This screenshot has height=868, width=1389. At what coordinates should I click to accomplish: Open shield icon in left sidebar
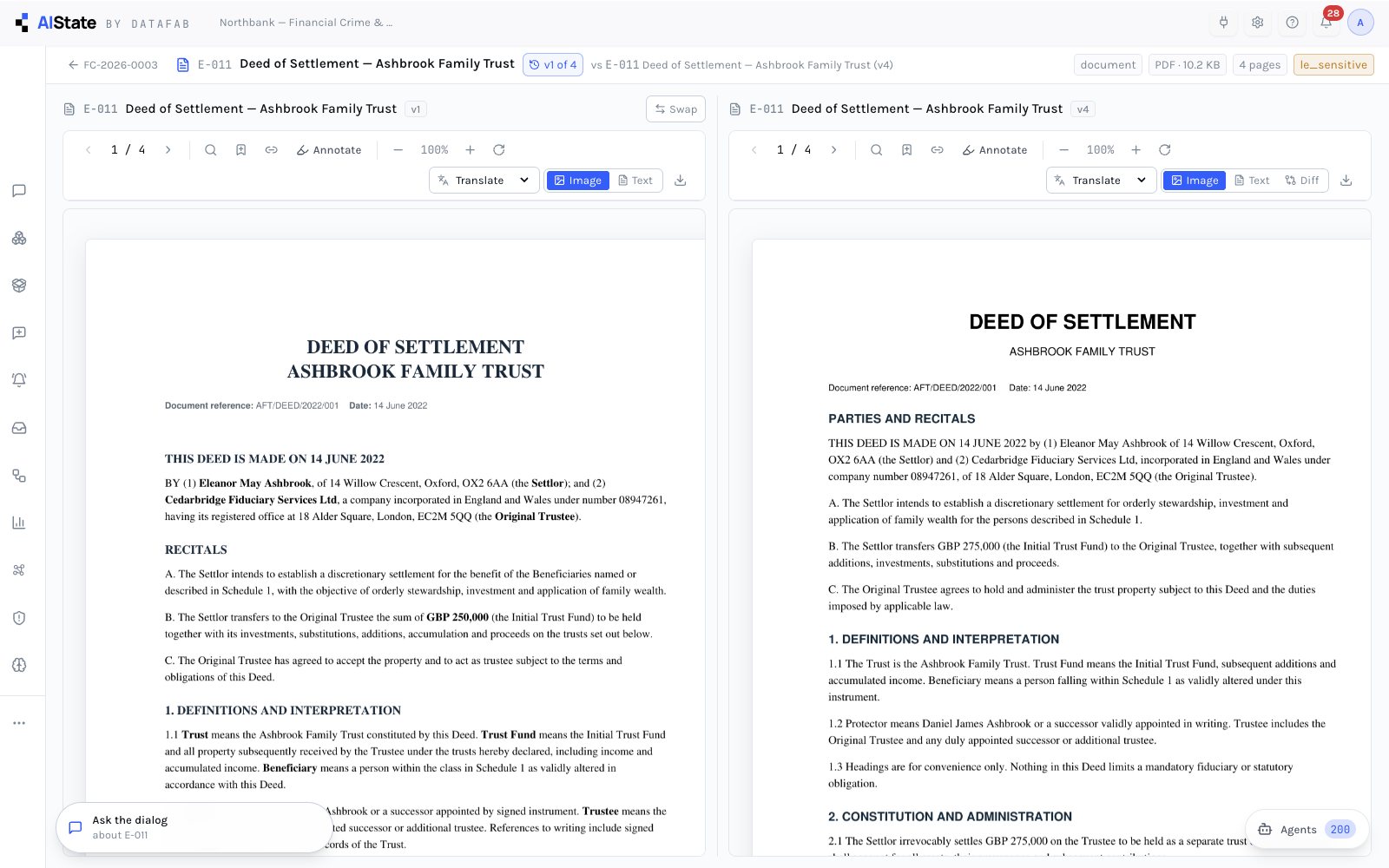(19, 618)
